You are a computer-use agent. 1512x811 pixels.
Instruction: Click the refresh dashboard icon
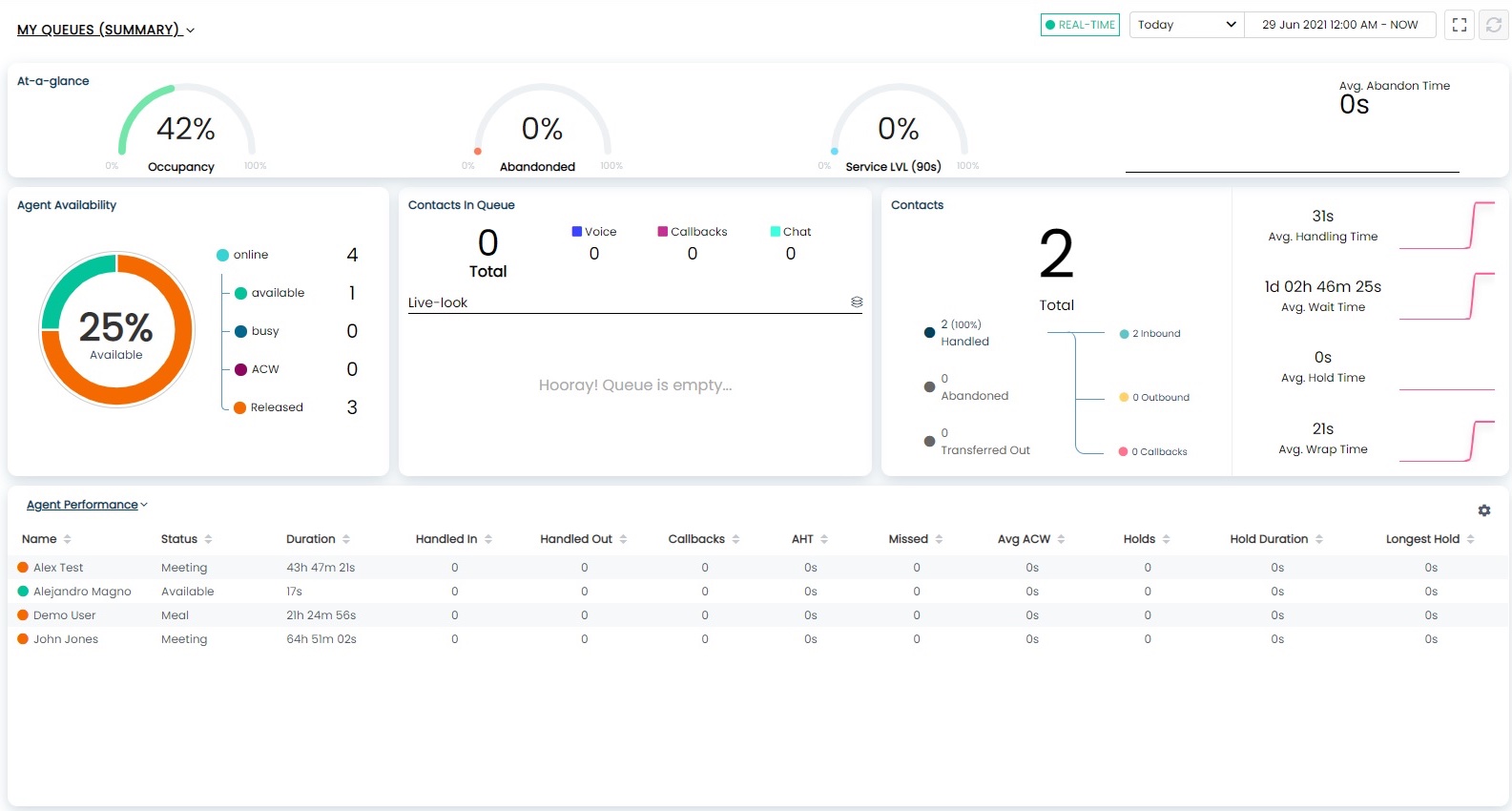1494,25
